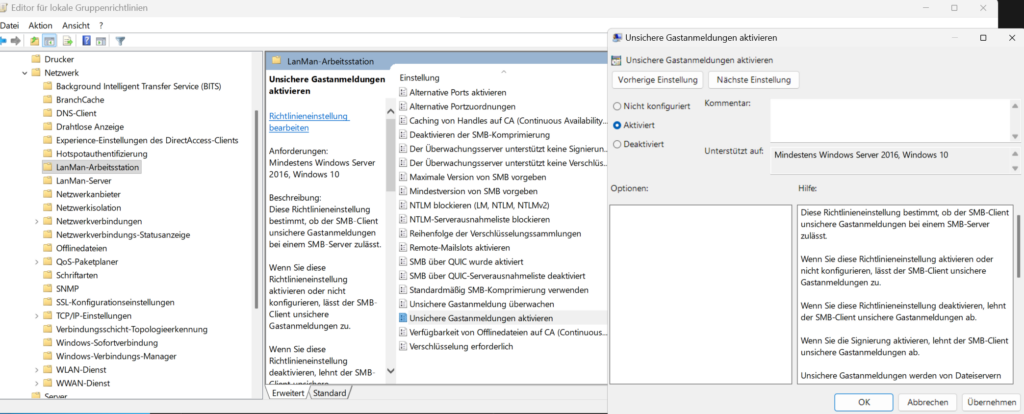Viewport: 1024px width, 414px height.
Task: Select the Aktiviert radio option
Action: pyautogui.click(x=616, y=125)
